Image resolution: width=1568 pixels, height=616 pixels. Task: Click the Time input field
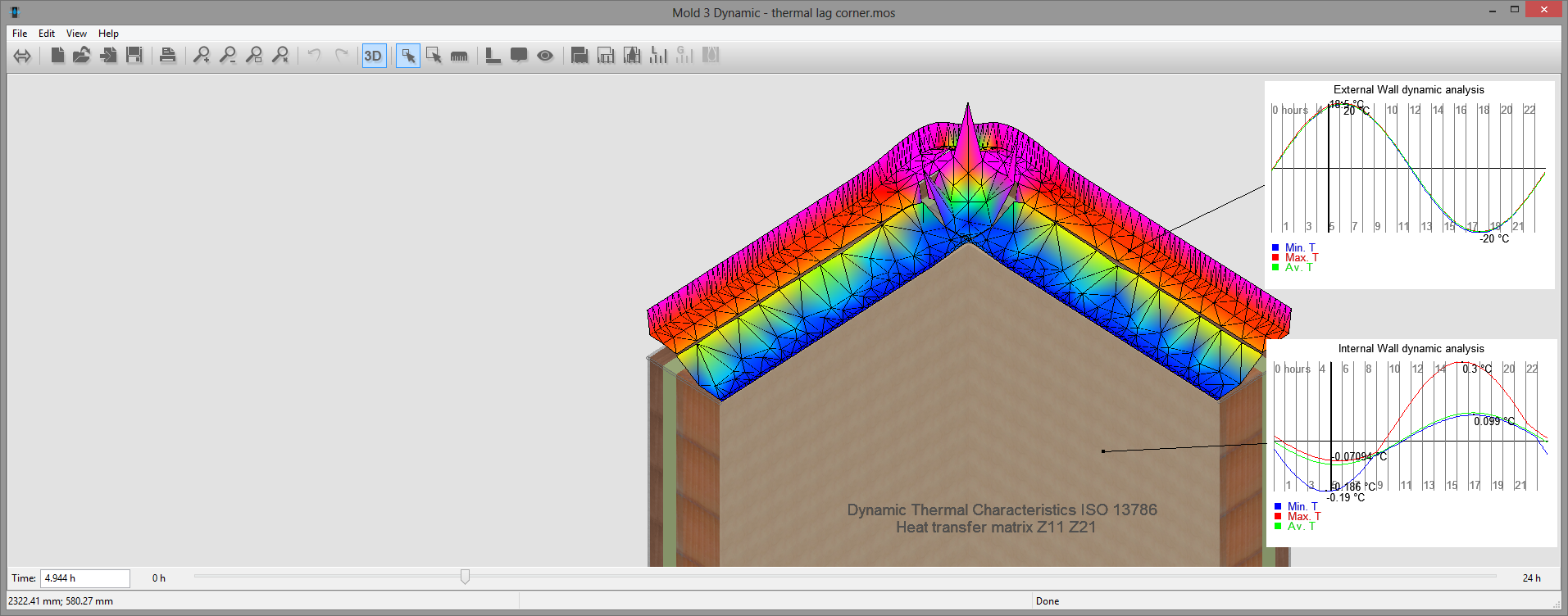[x=85, y=578]
